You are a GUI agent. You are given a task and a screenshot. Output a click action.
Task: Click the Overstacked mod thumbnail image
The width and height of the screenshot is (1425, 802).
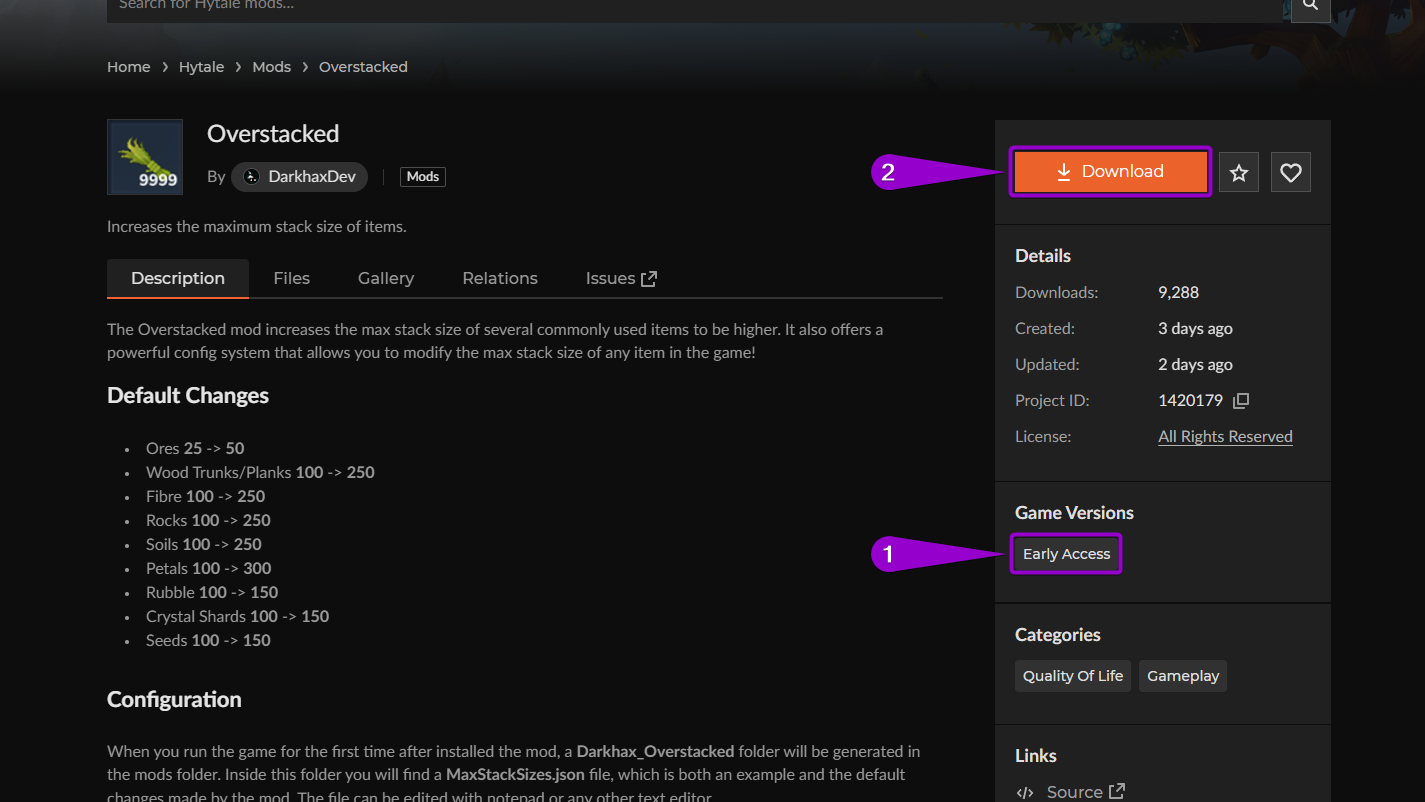(144, 157)
